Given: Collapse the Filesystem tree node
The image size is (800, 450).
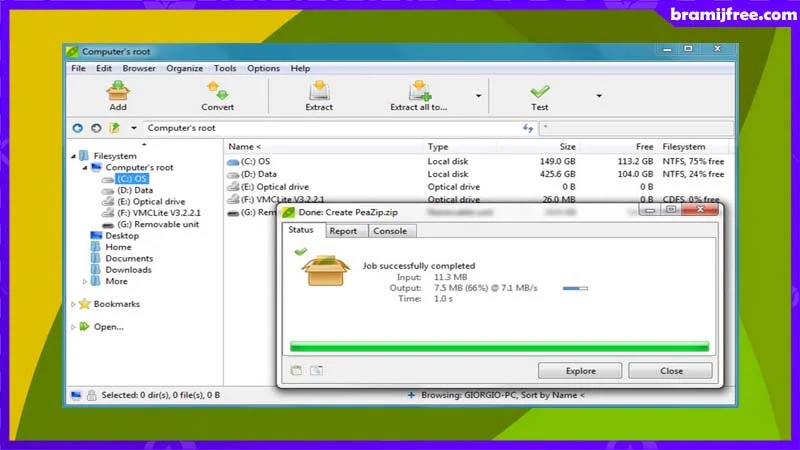Looking at the screenshot, I should 73,156.
